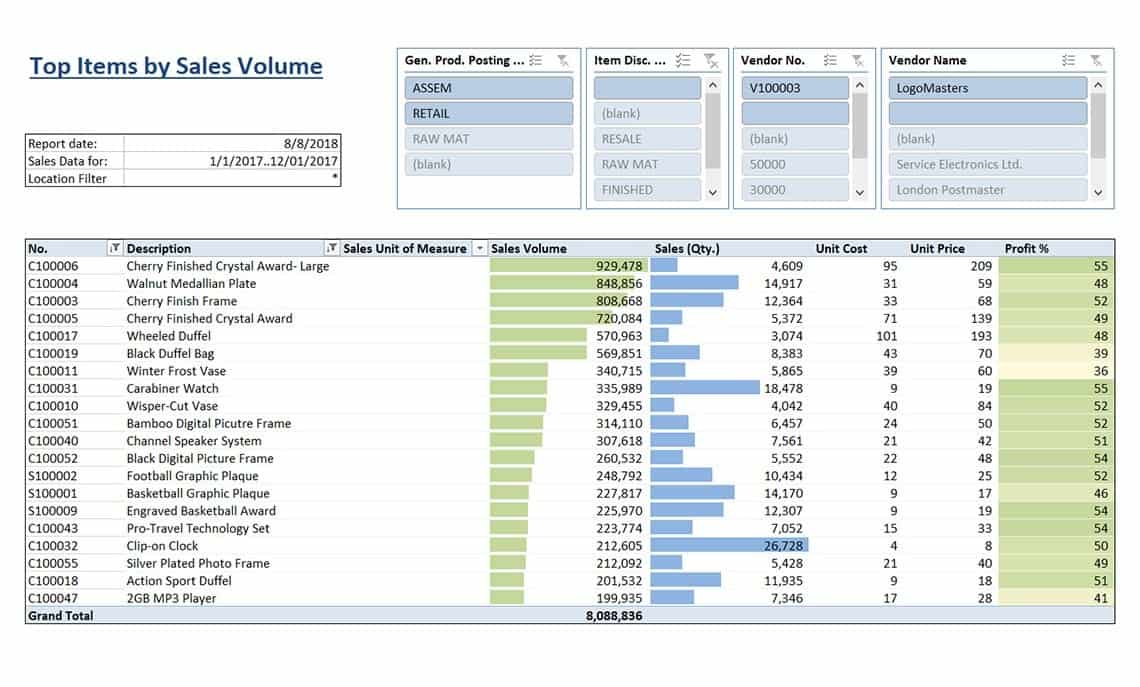This screenshot has height=687, width=1140.
Task: Clear filter on Item Disc. slicer
Action: point(710,60)
